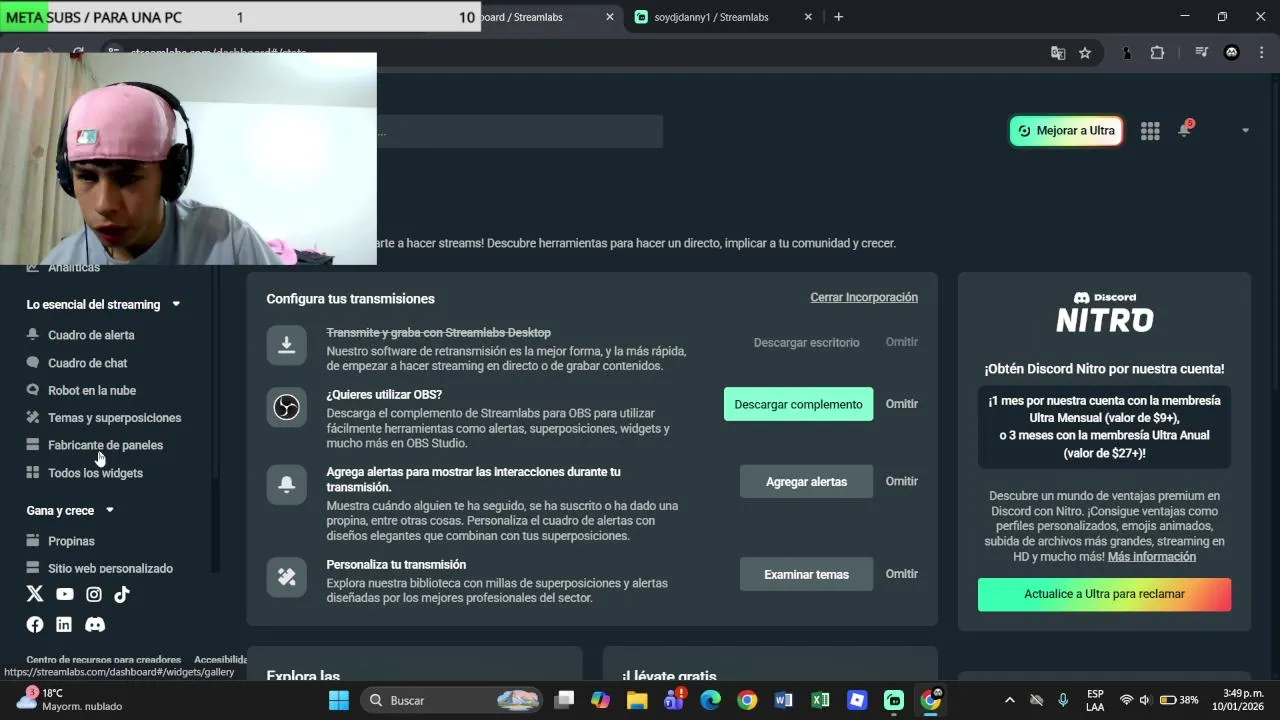Open Sitio web personalizado in sidebar
This screenshot has height=720, width=1280.
[110, 568]
